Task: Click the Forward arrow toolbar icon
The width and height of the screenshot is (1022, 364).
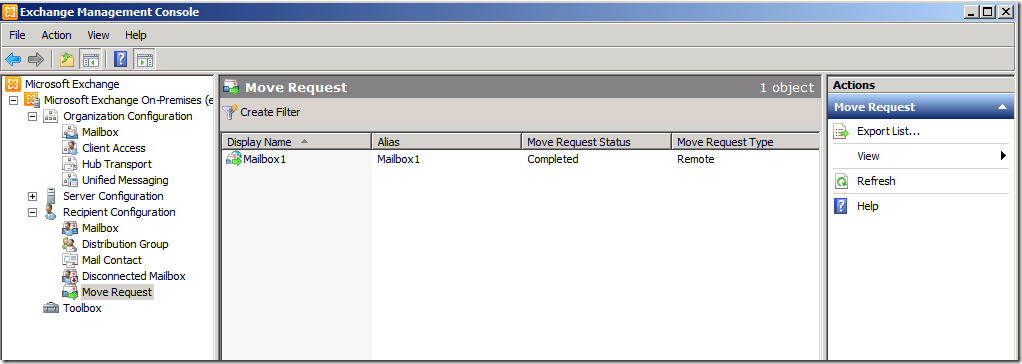Action: coord(35,60)
